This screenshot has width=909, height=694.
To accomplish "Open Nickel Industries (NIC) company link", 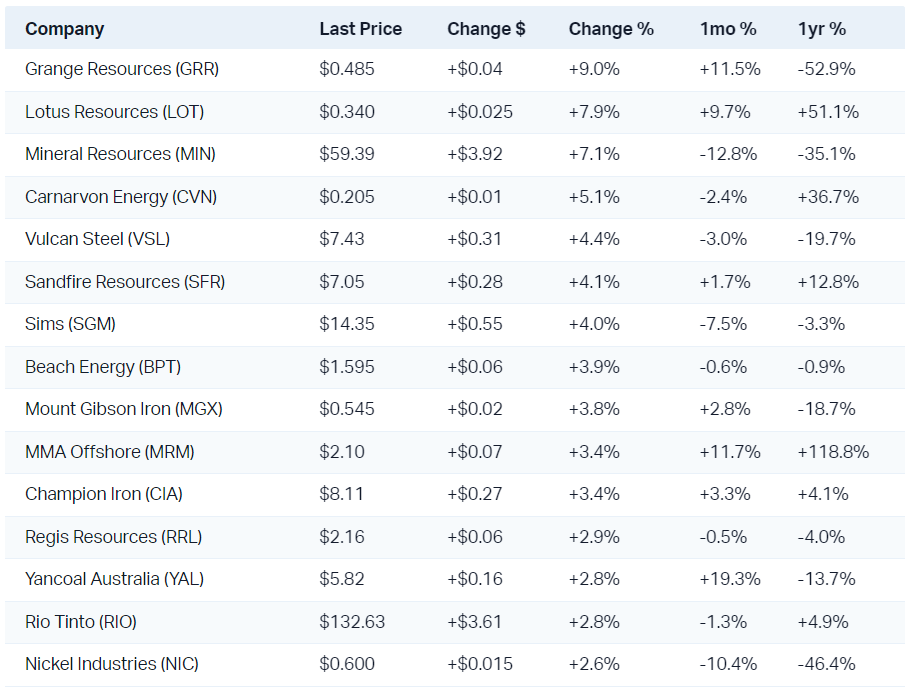I will point(119,664).
